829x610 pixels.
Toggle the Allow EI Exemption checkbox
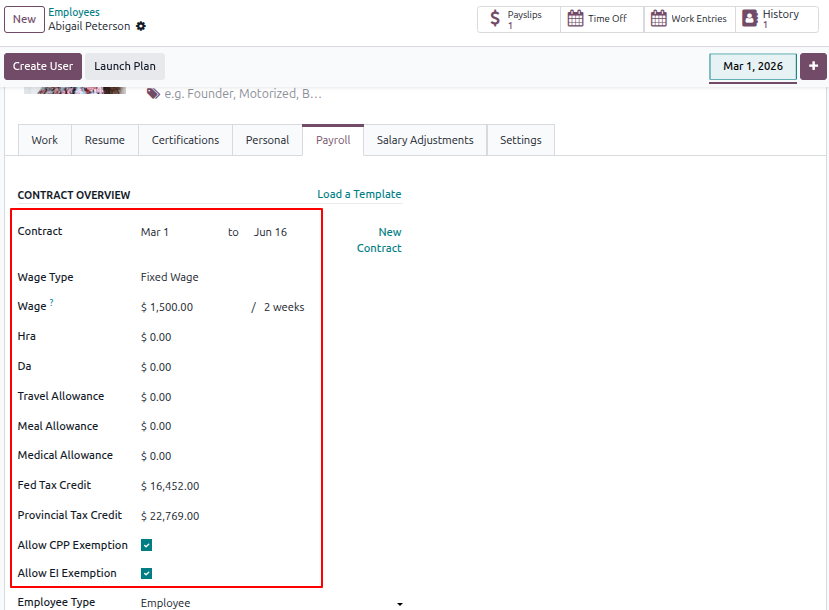pos(146,573)
